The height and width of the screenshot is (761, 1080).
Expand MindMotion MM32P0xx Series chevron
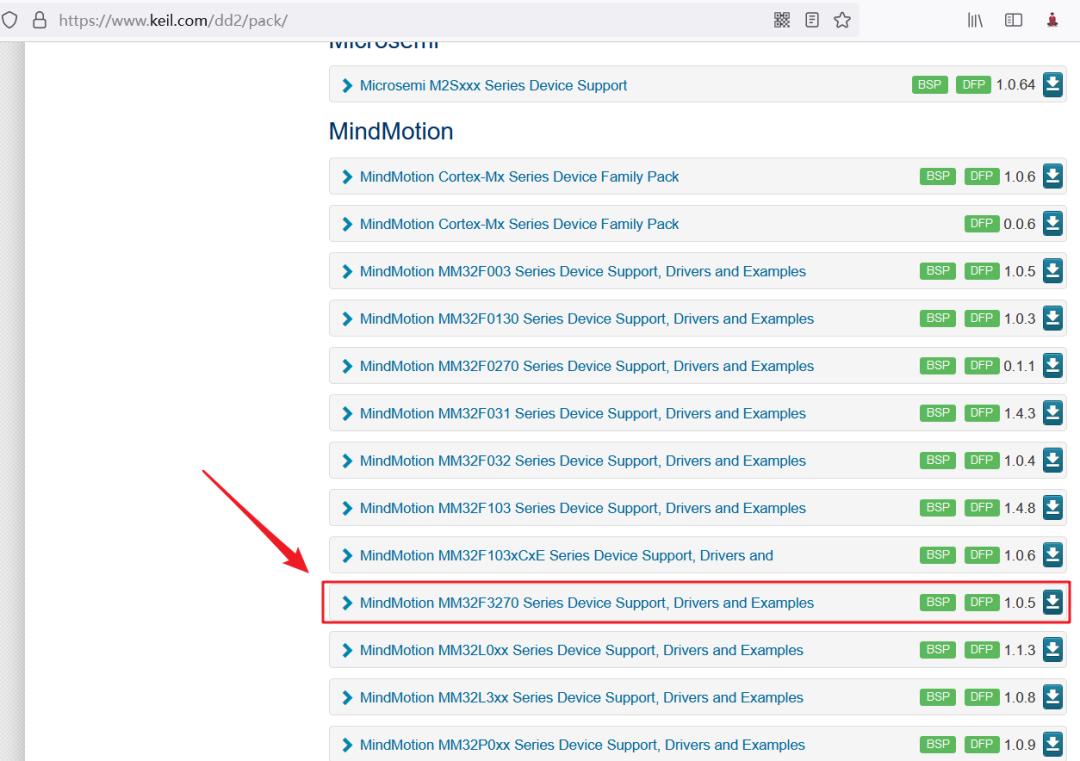[x=347, y=745]
